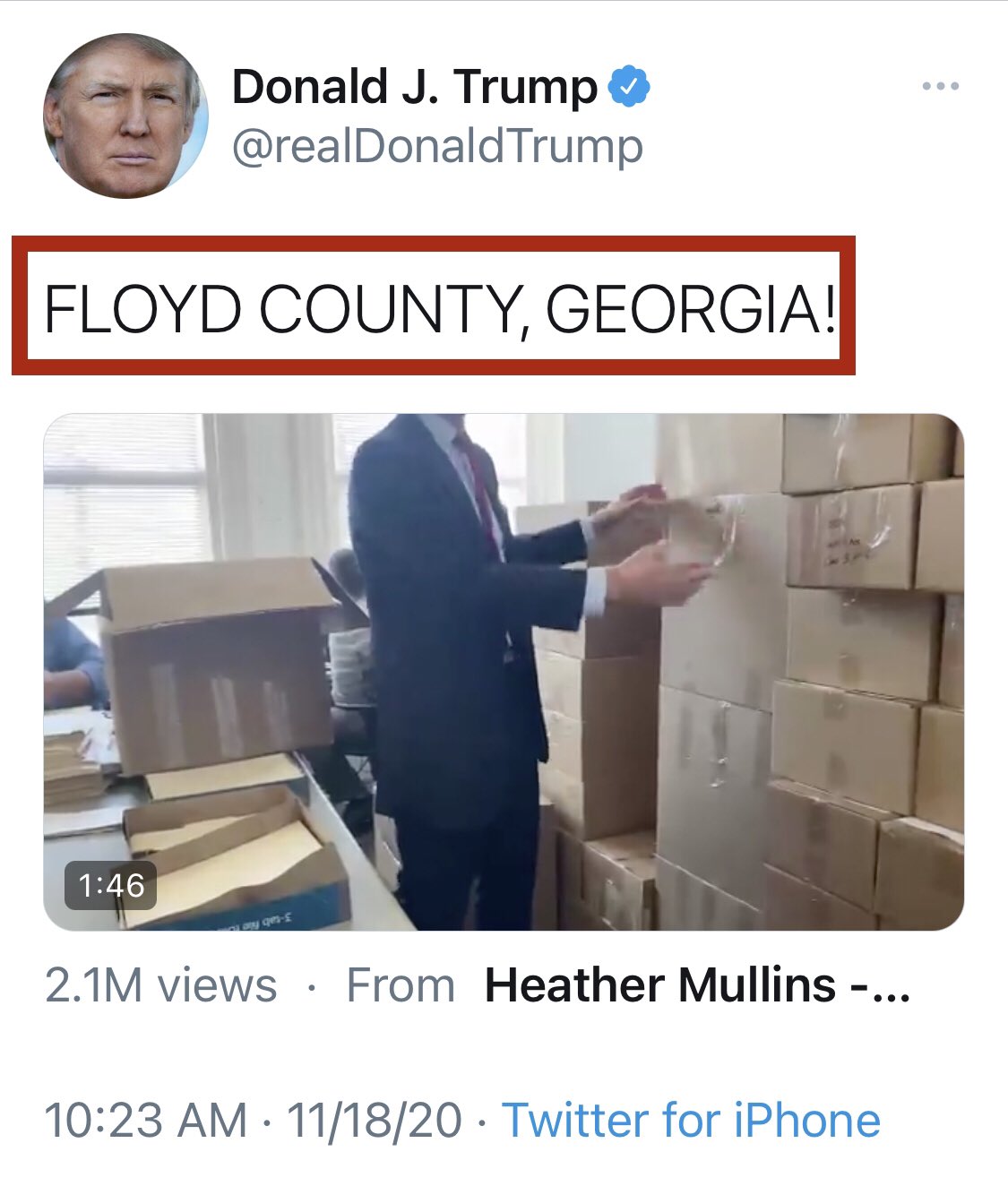Open the @realDonaldTrump handle
Viewport: 1008px width, 1186px height.
point(437,146)
